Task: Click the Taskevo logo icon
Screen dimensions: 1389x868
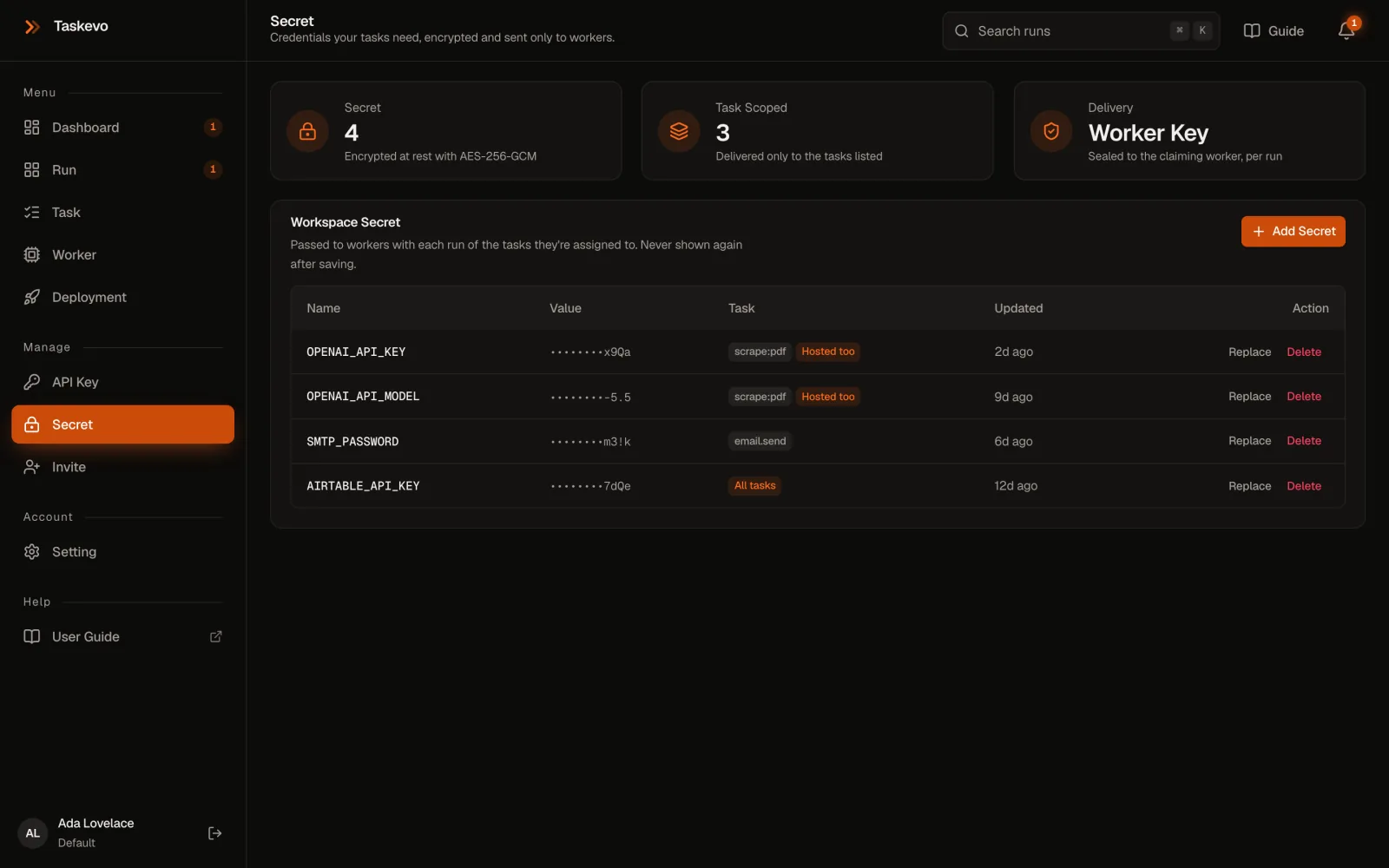Action: click(x=32, y=27)
